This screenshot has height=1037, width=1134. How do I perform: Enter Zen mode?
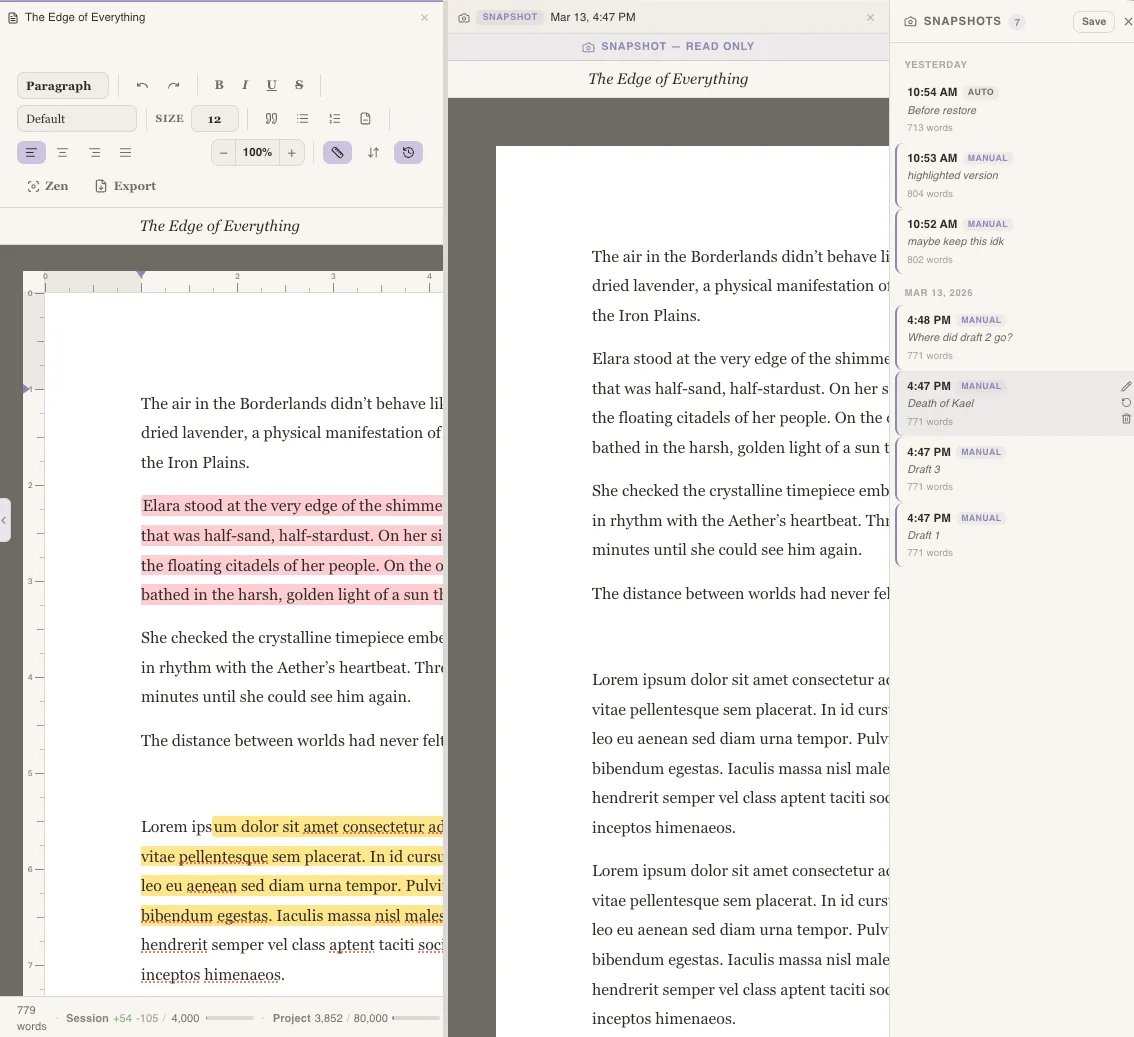click(47, 185)
